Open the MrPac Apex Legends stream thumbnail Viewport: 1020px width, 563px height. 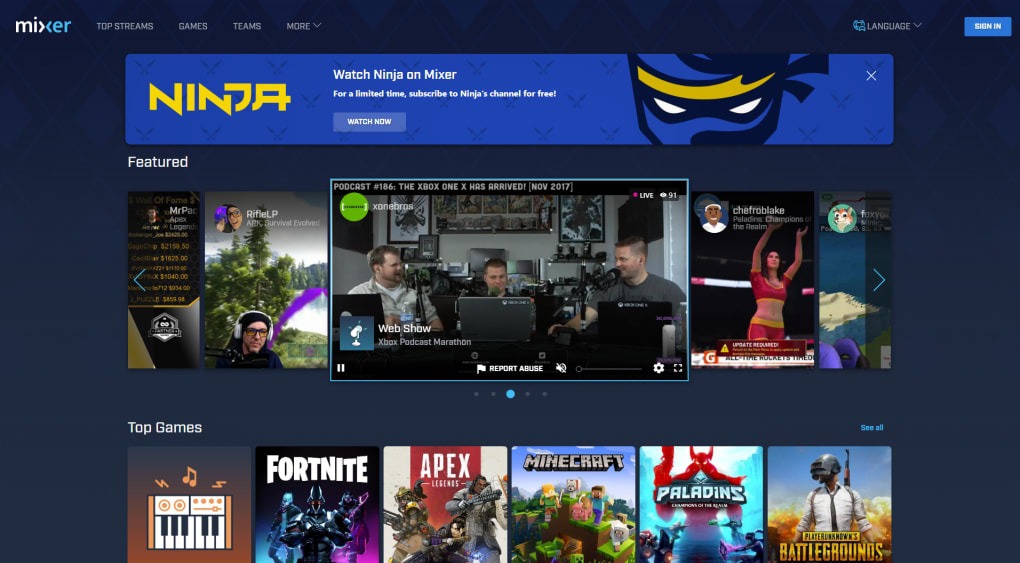163,280
